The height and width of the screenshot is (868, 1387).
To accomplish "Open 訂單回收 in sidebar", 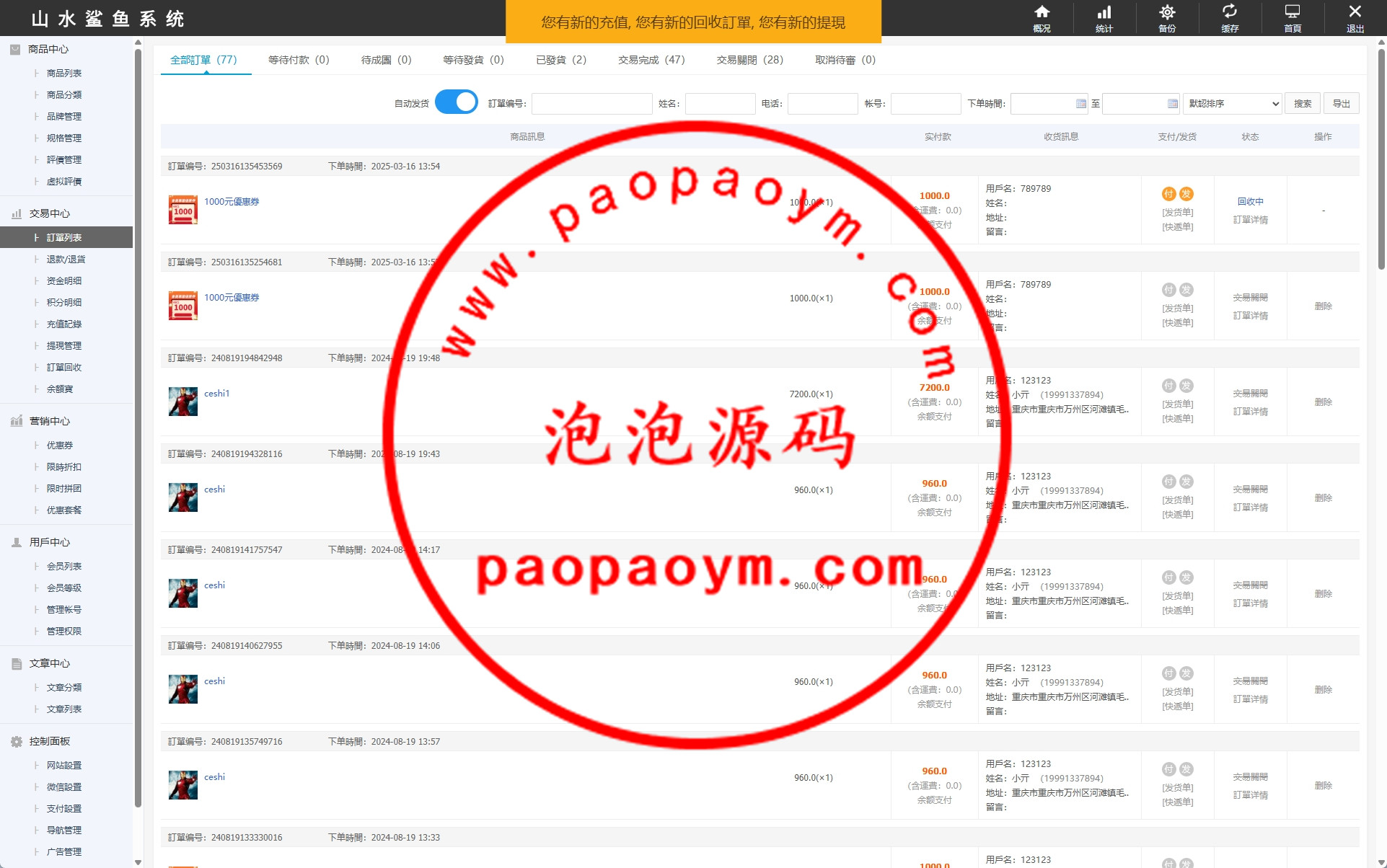I will [64, 368].
